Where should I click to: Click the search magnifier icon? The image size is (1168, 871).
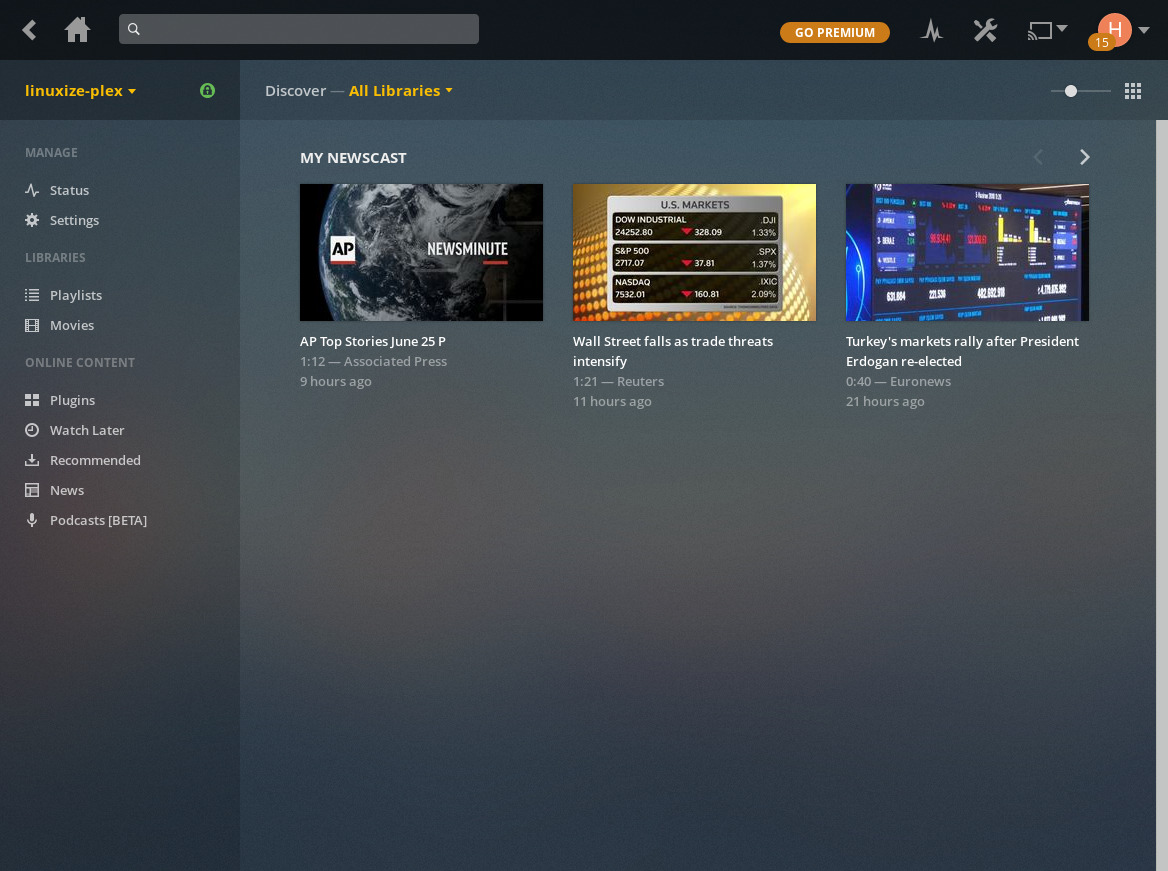tap(134, 29)
